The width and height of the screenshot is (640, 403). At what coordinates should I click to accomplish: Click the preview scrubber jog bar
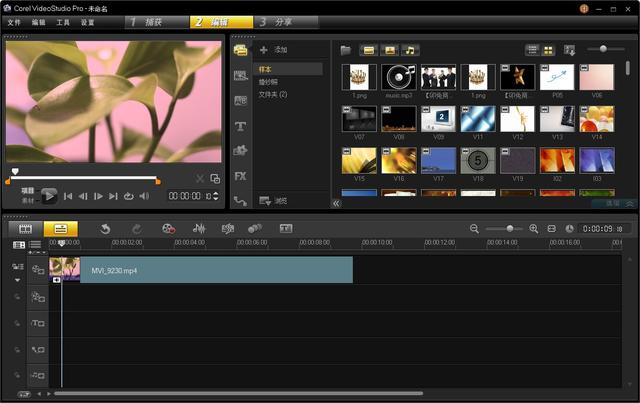[x=84, y=178]
